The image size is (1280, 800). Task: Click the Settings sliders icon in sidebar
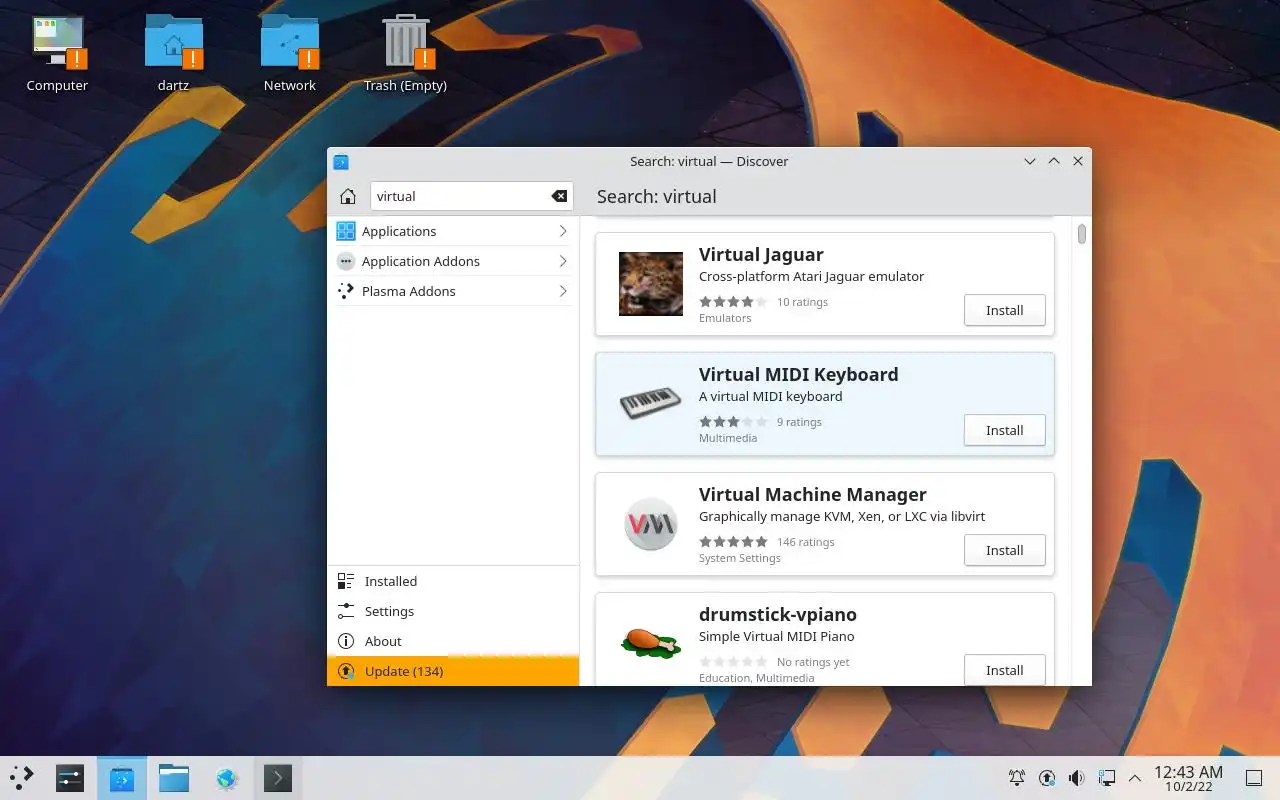tap(346, 611)
